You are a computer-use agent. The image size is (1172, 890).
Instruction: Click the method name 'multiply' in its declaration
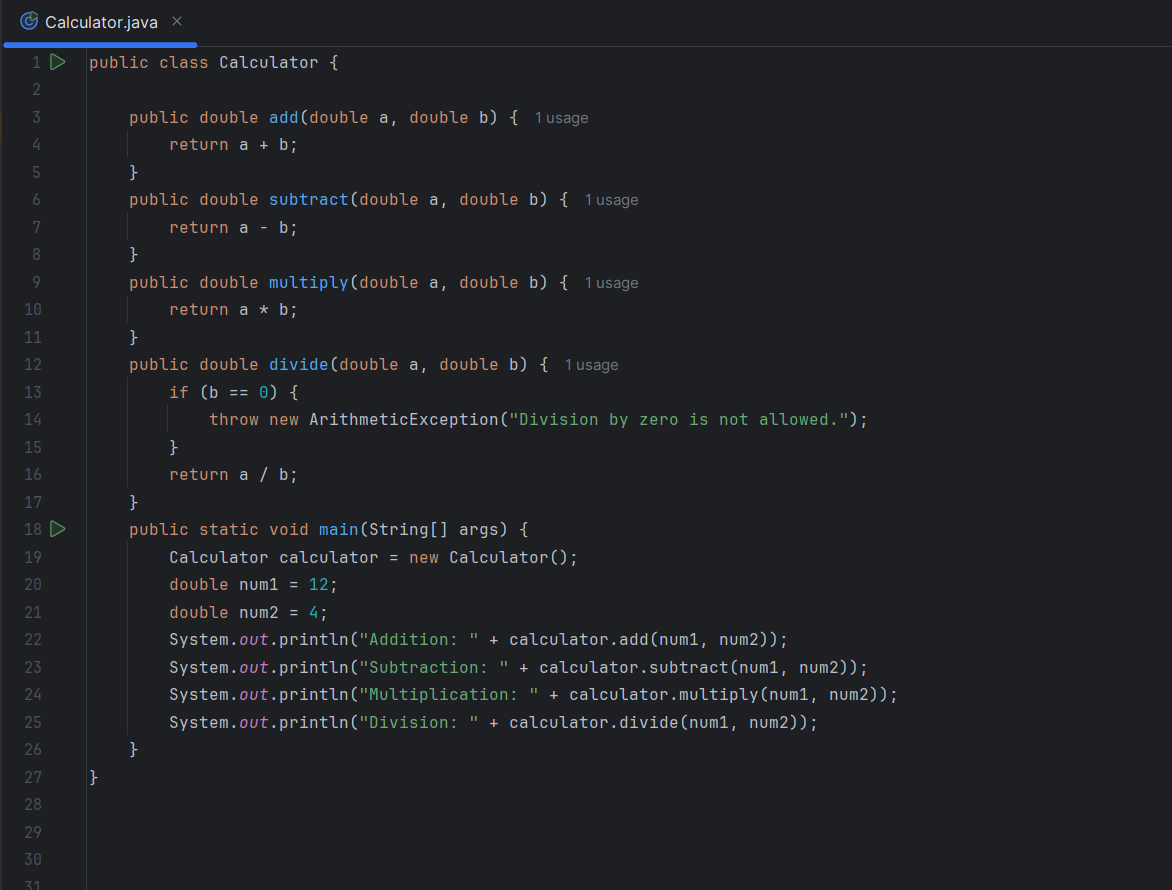(x=309, y=282)
